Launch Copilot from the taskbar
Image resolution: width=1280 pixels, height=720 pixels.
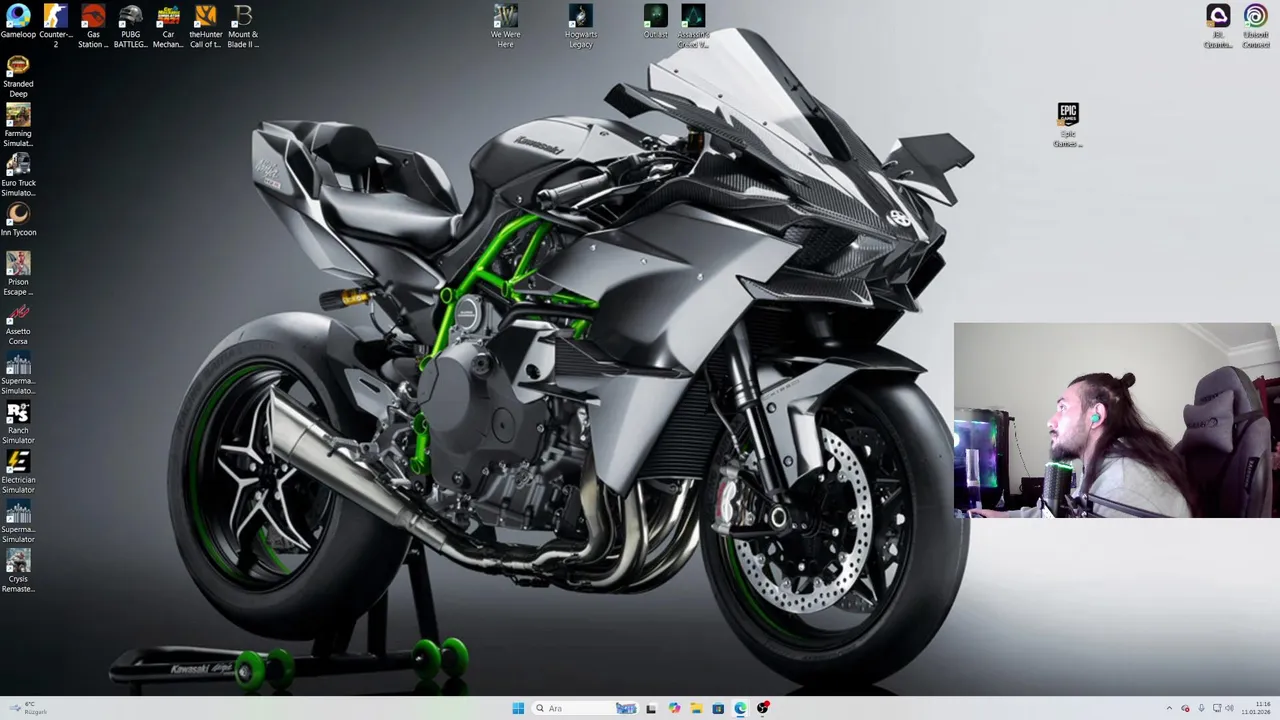pyautogui.click(x=674, y=708)
